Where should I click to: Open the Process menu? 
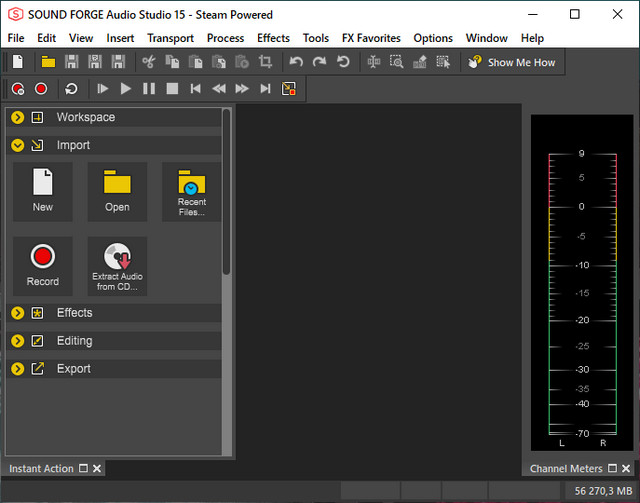click(x=225, y=38)
